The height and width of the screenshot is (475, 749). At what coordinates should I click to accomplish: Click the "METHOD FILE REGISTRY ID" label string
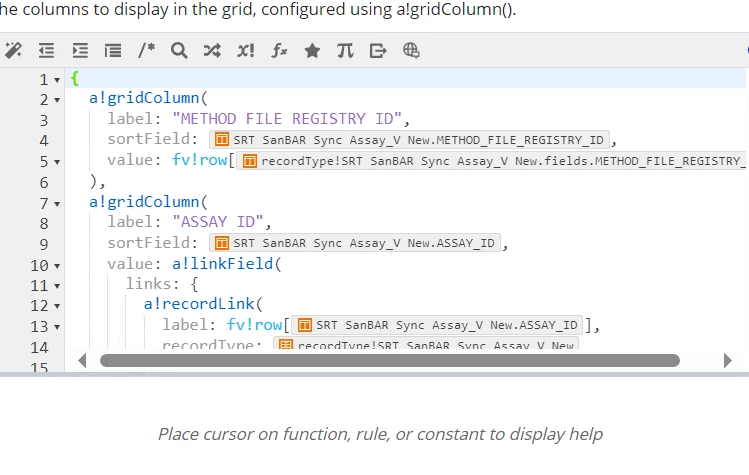287,119
